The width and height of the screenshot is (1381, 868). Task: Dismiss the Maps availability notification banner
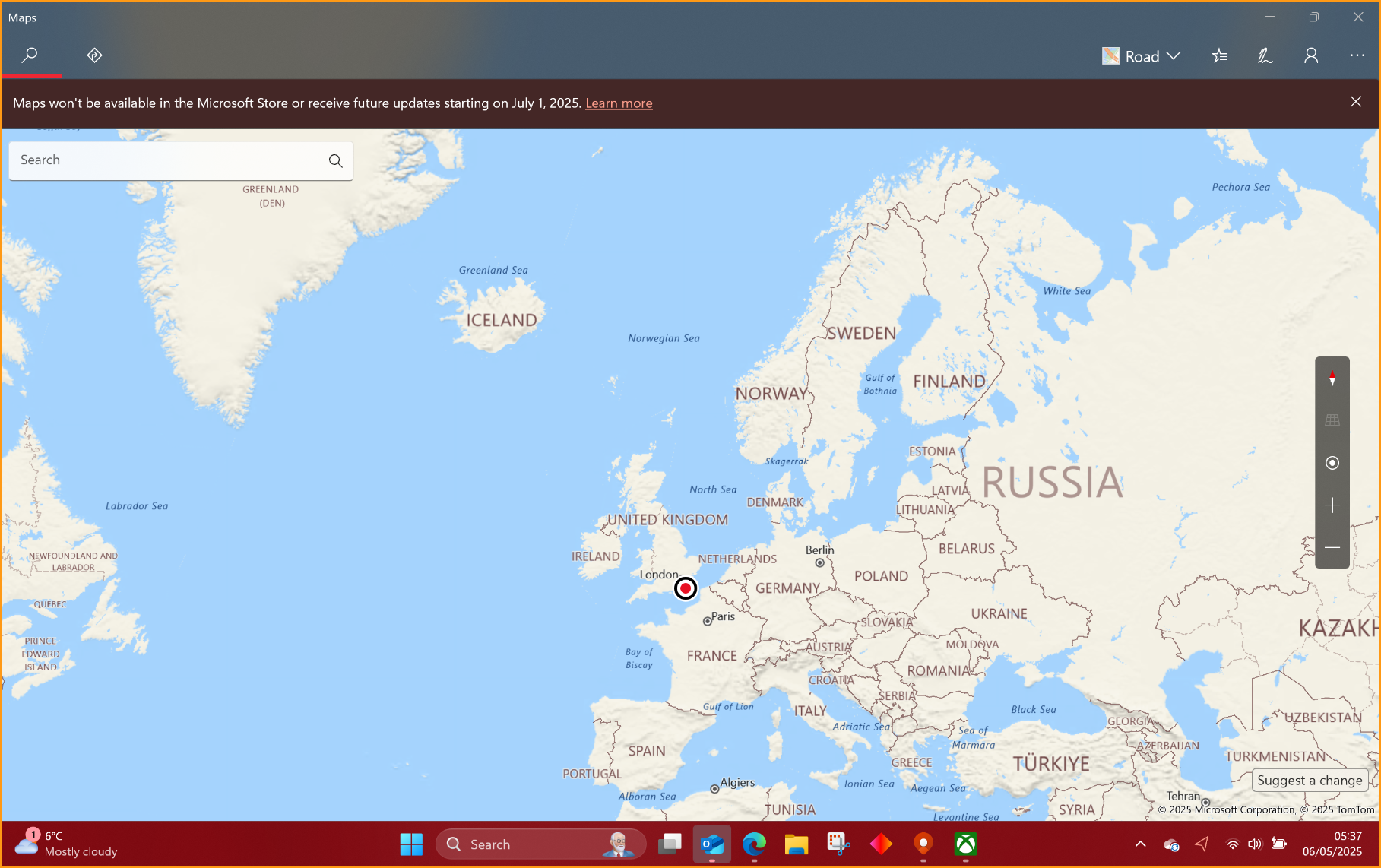tap(1355, 102)
